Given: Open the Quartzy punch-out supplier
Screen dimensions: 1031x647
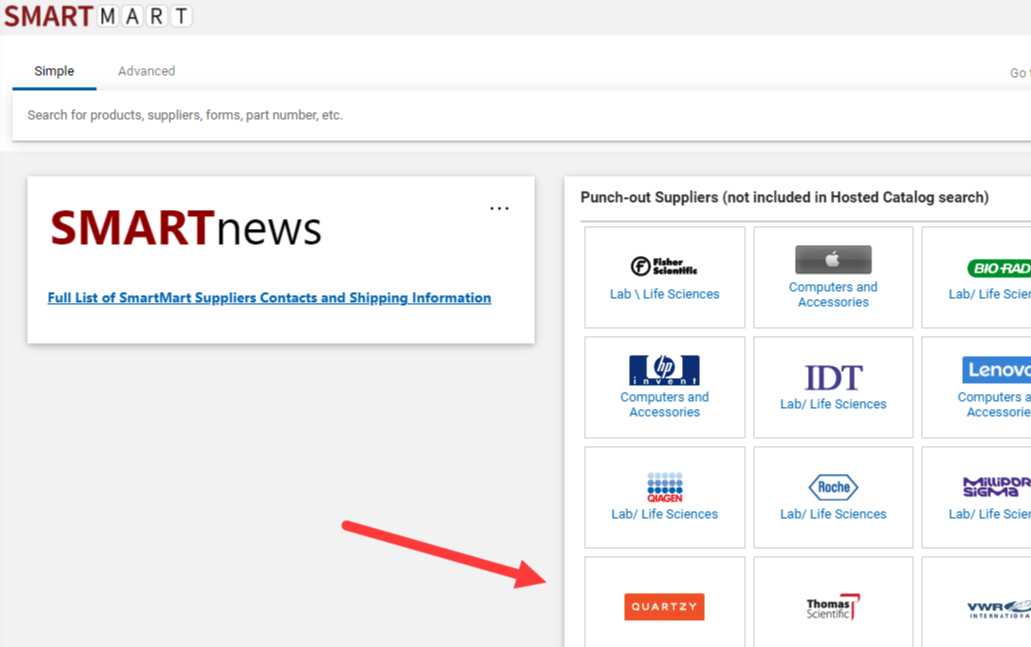Looking at the screenshot, I should click(x=664, y=607).
